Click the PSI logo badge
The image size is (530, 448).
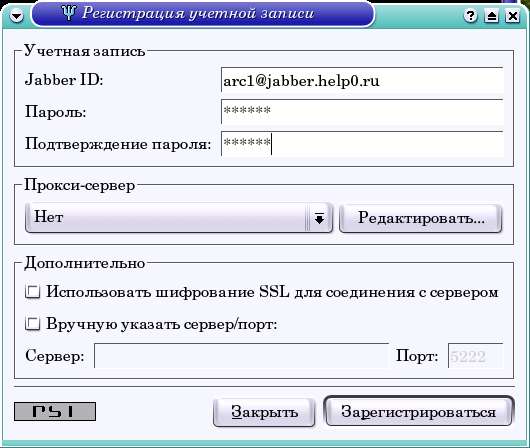(55, 411)
